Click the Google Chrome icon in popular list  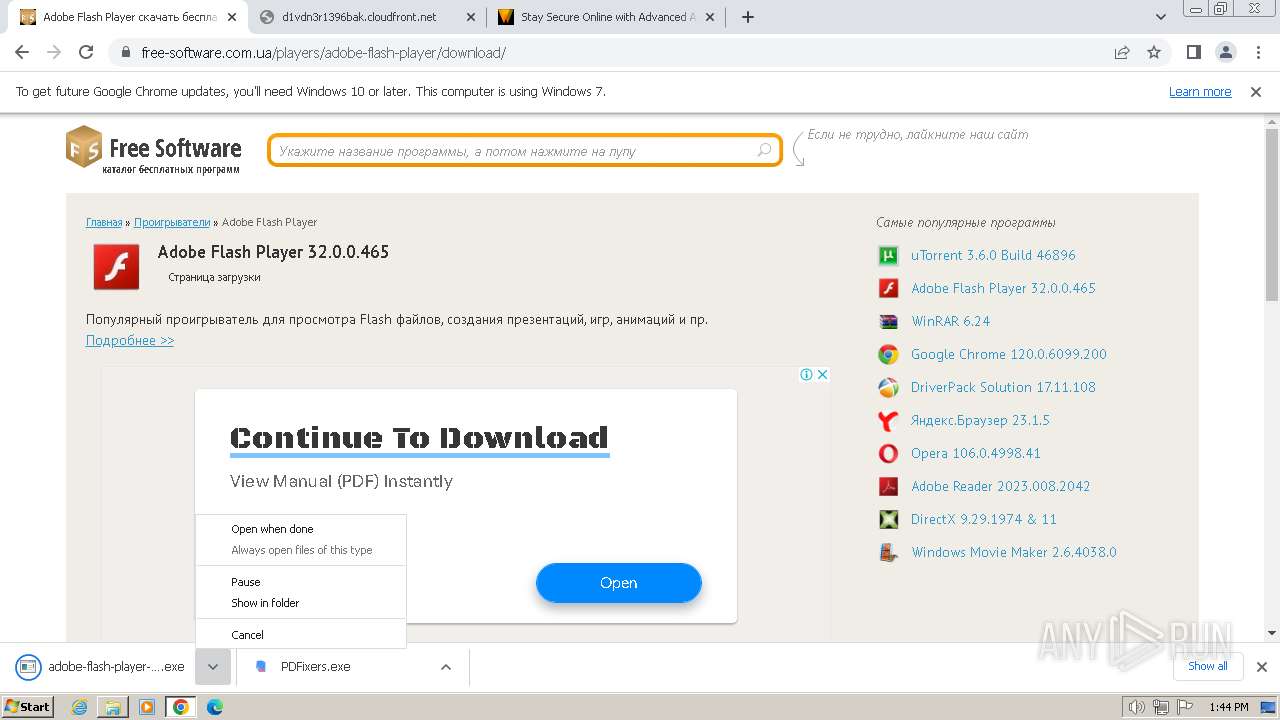click(x=888, y=354)
